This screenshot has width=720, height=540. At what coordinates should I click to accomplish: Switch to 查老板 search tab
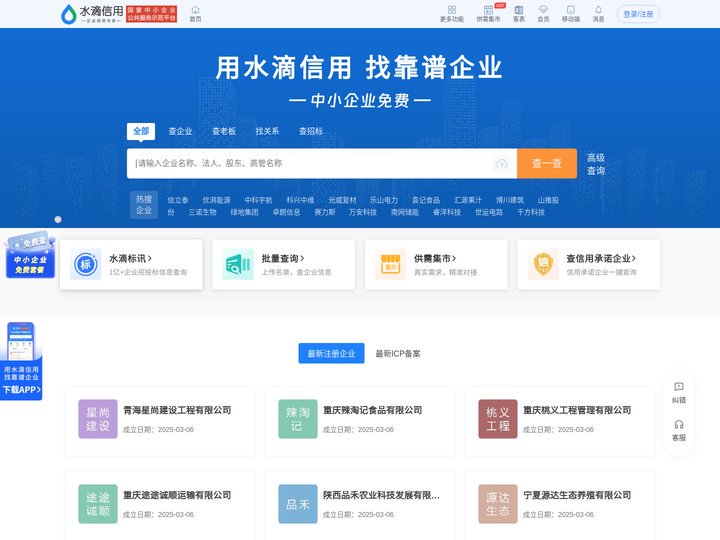tap(224, 131)
